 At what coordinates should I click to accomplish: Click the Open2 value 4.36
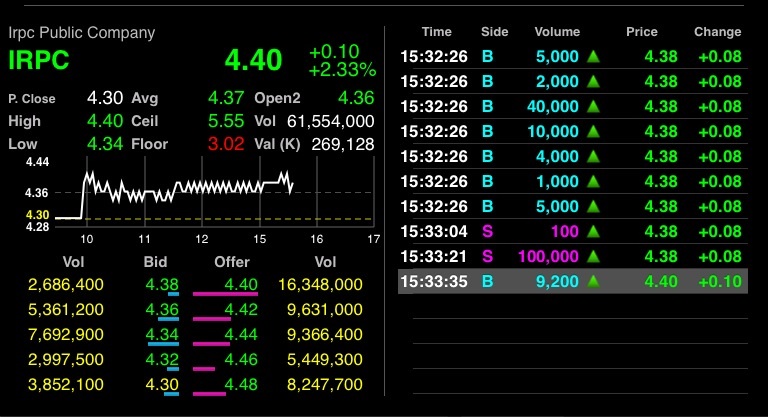pyautogui.click(x=356, y=98)
